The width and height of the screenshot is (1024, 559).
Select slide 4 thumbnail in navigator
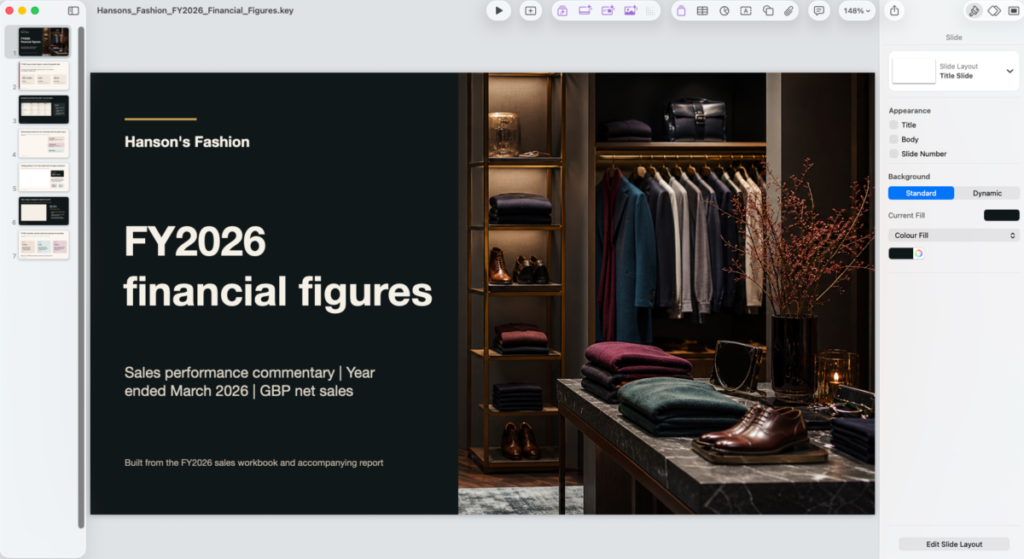pyautogui.click(x=43, y=143)
